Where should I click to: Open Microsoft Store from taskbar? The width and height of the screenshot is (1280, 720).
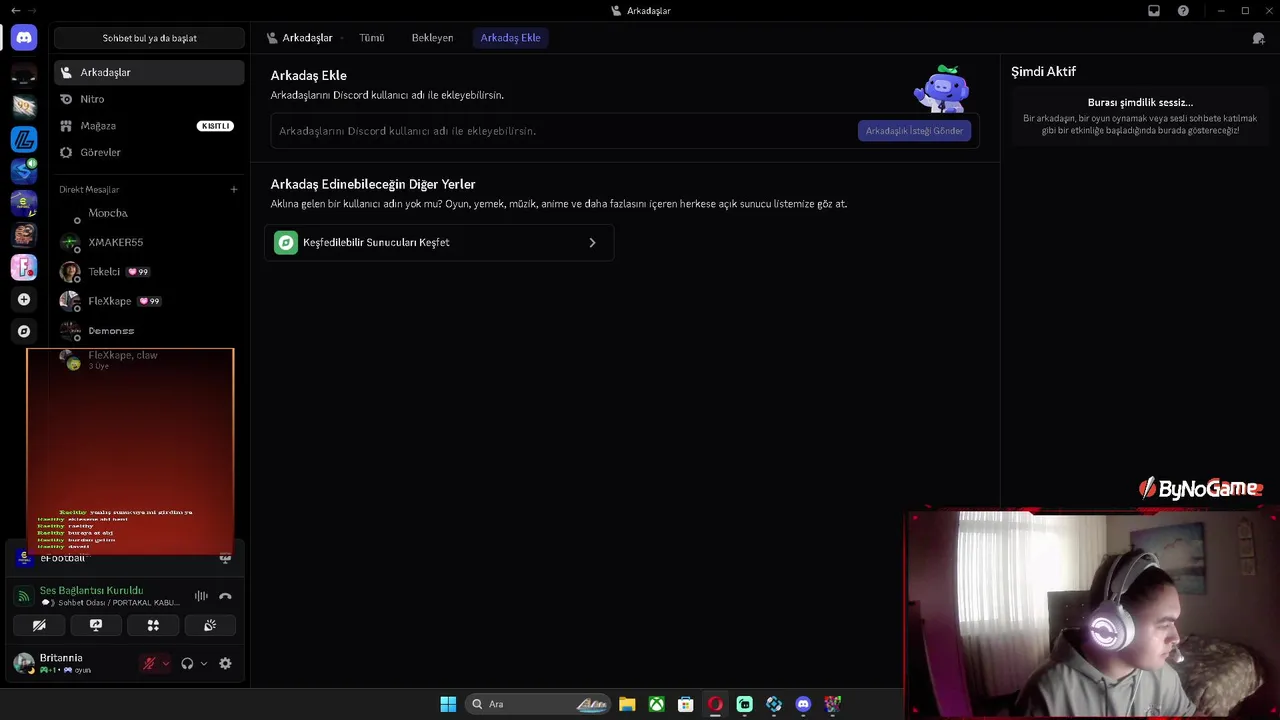click(x=685, y=704)
